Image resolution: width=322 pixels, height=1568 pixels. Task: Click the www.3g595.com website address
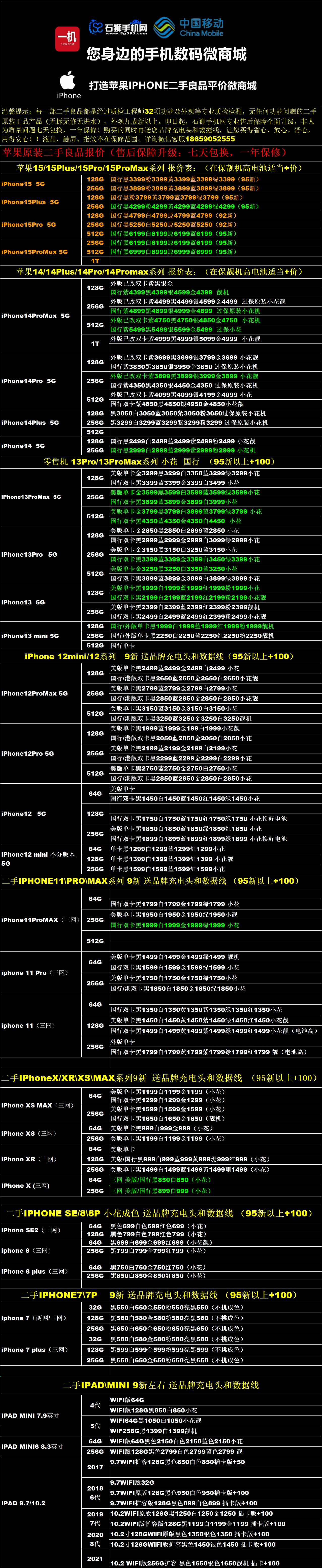[x=126, y=33]
